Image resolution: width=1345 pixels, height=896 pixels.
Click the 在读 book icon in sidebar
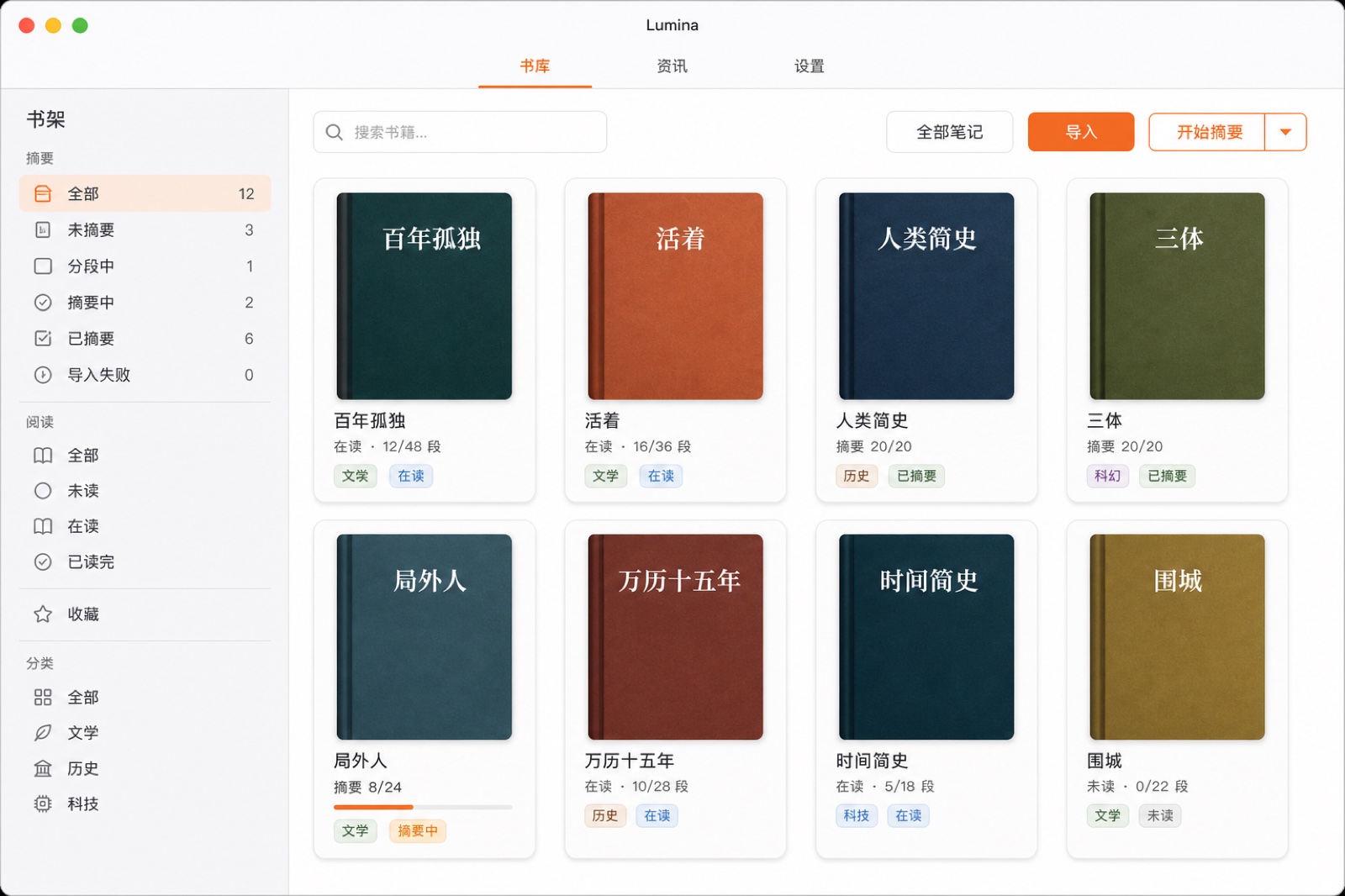(x=43, y=526)
